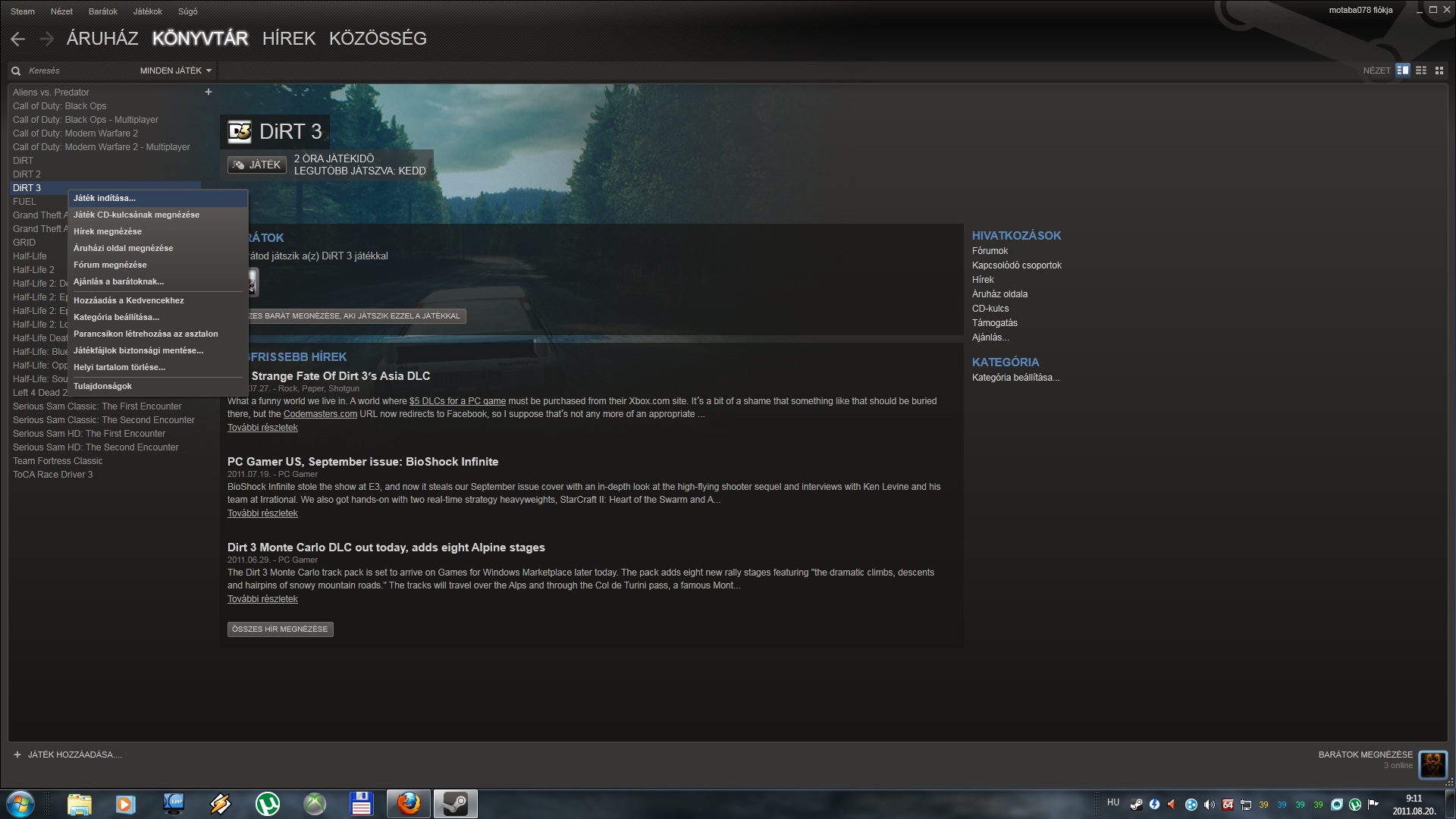This screenshot has width=1456, height=819.
Task: Choose Játék indítása... in context menu
Action: tap(158, 198)
